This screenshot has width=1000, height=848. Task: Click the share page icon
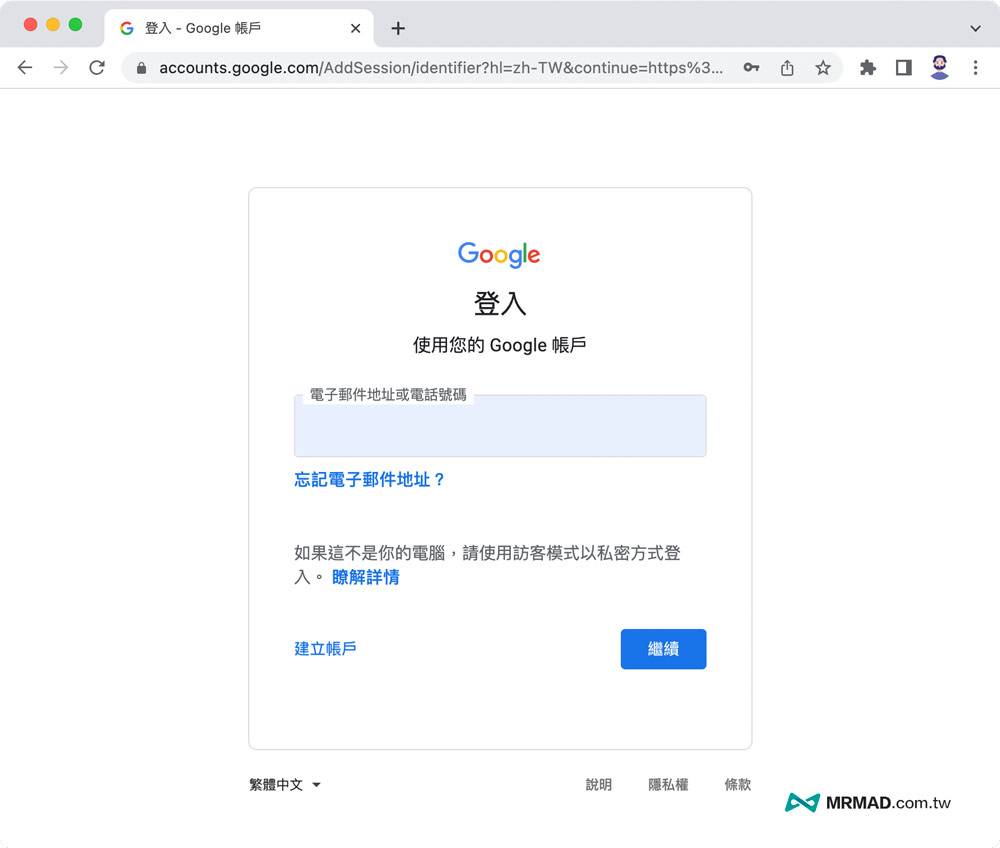(x=787, y=68)
